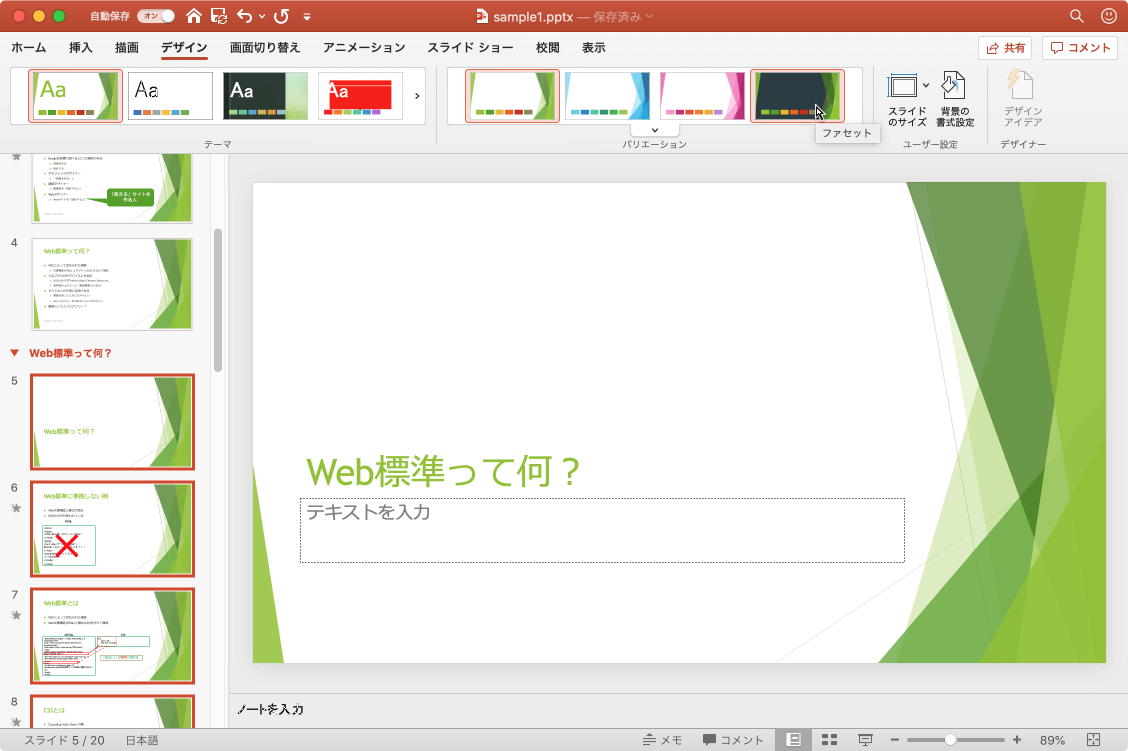
Task: Select the plain white Office theme thumbnail
Action: (170, 96)
